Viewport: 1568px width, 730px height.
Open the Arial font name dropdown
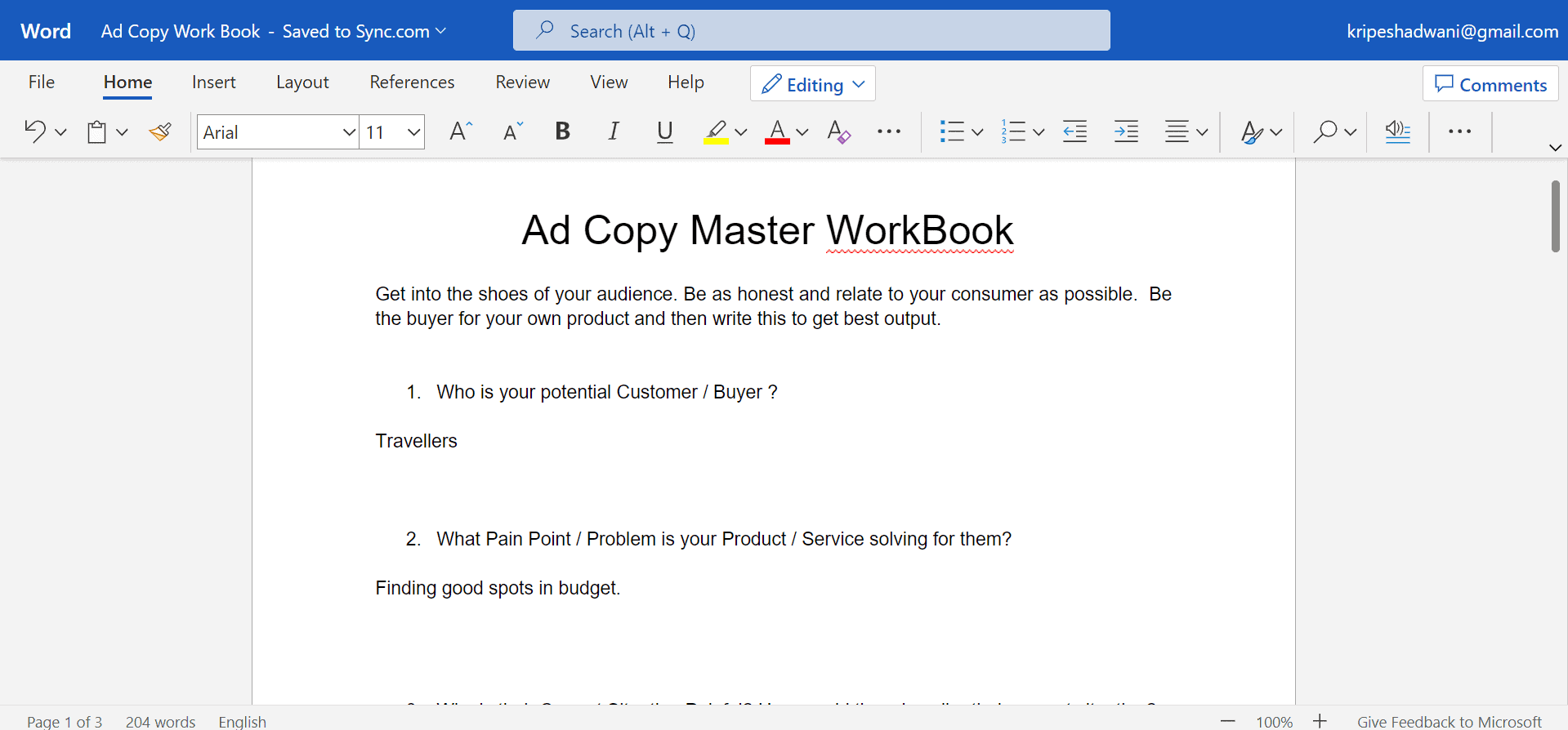tap(349, 132)
